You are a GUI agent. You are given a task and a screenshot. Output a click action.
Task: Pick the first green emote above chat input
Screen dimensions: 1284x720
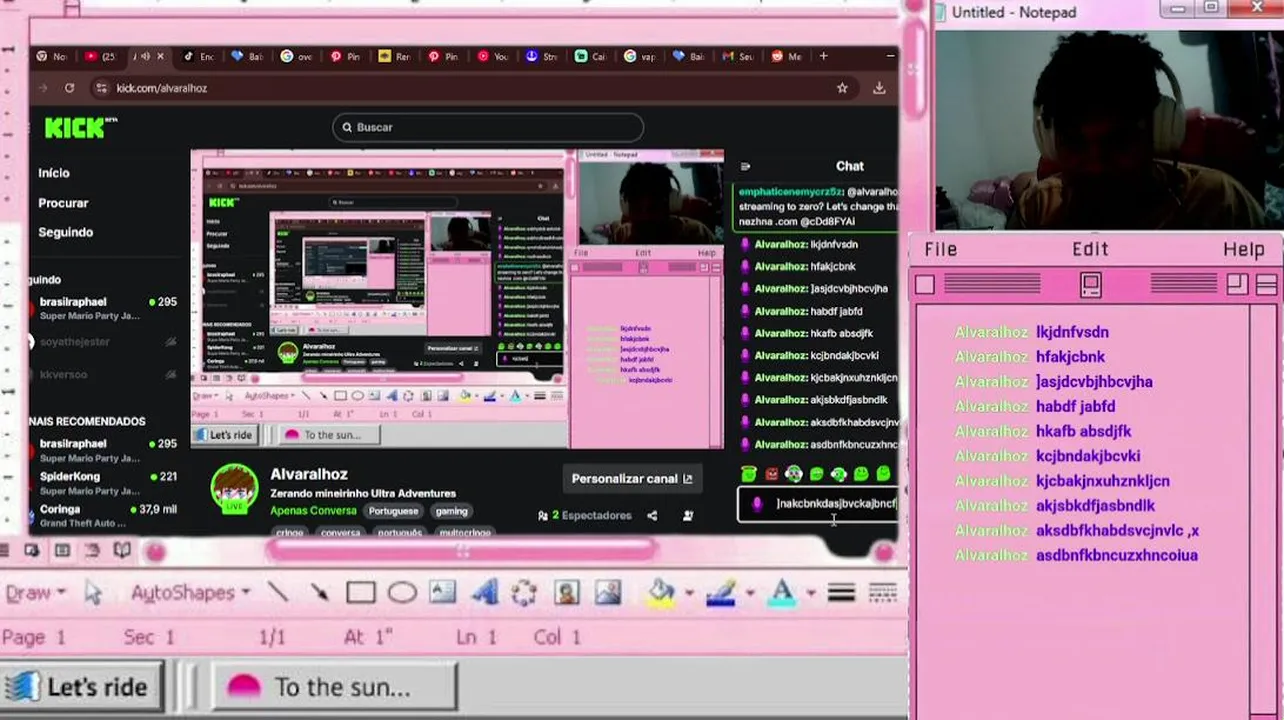[x=749, y=474]
